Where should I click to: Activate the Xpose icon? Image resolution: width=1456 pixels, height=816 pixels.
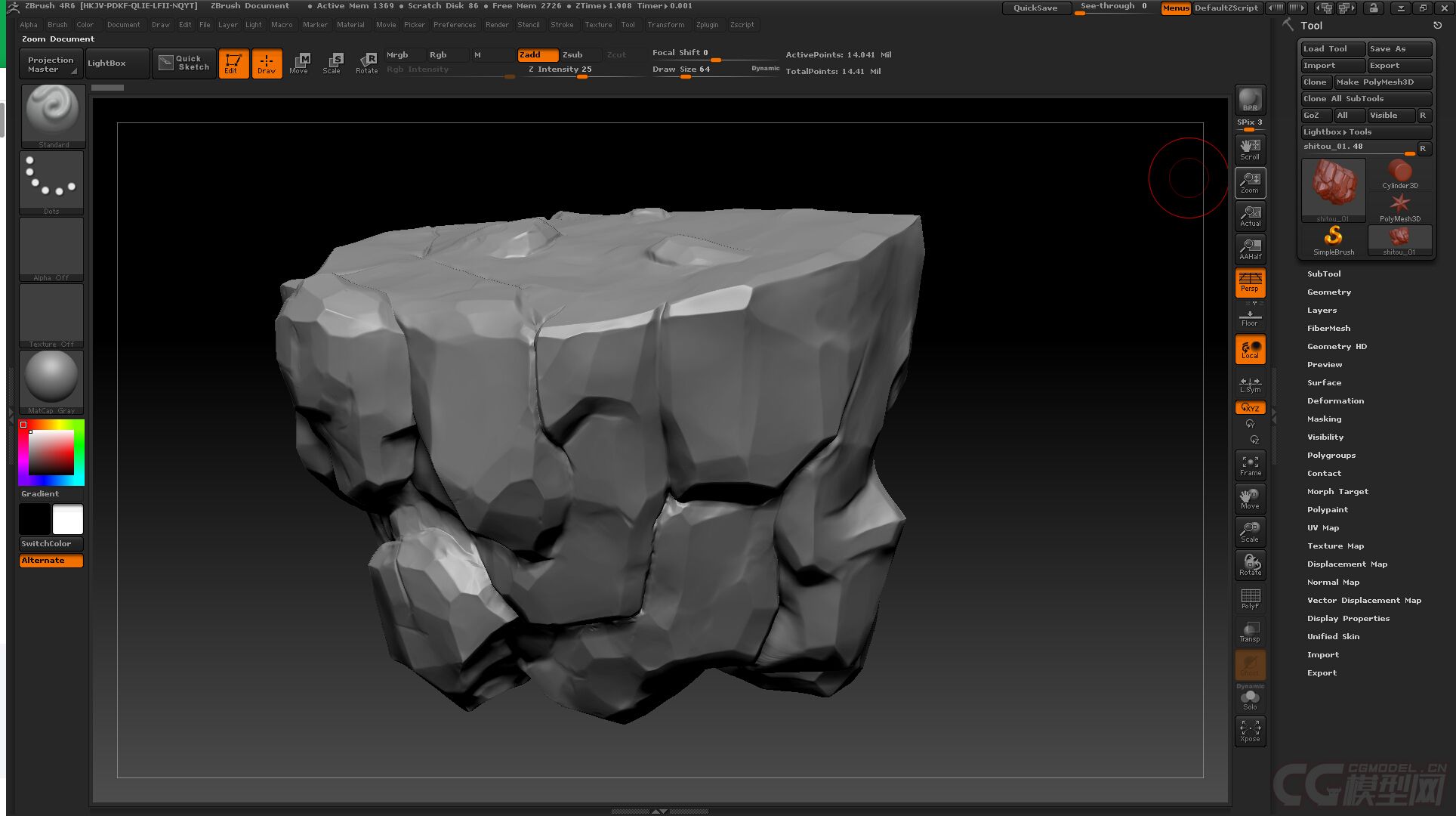[1250, 731]
